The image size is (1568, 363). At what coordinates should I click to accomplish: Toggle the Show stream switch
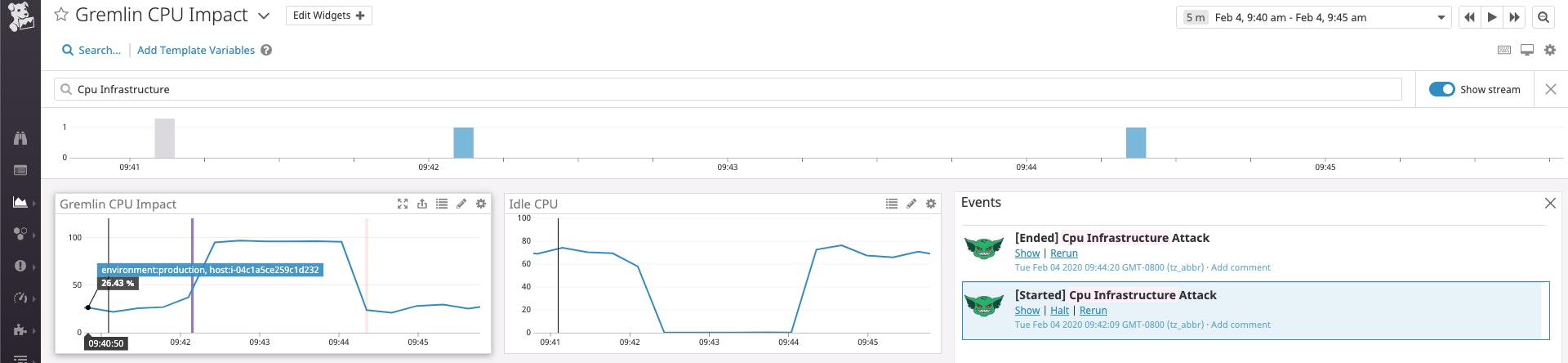pyautogui.click(x=1442, y=89)
